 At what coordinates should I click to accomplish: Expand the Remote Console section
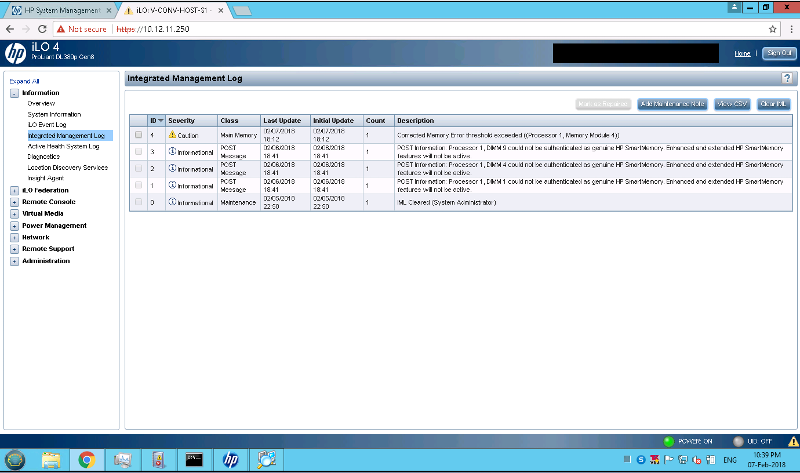pos(14,202)
